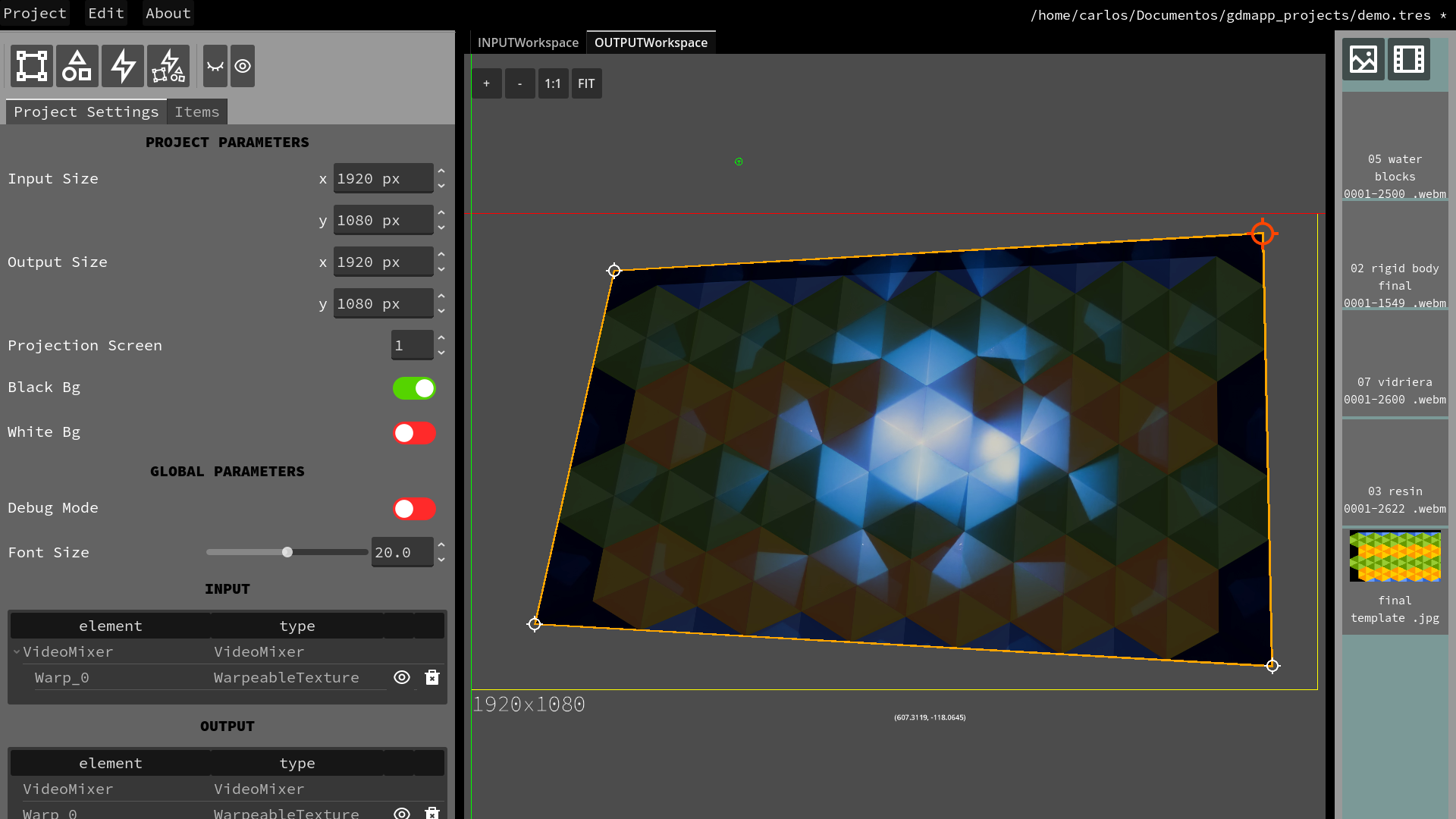Toggle visibility of input Warp_0
The height and width of the screenshot is (819, 1456).
click(402, 677)
